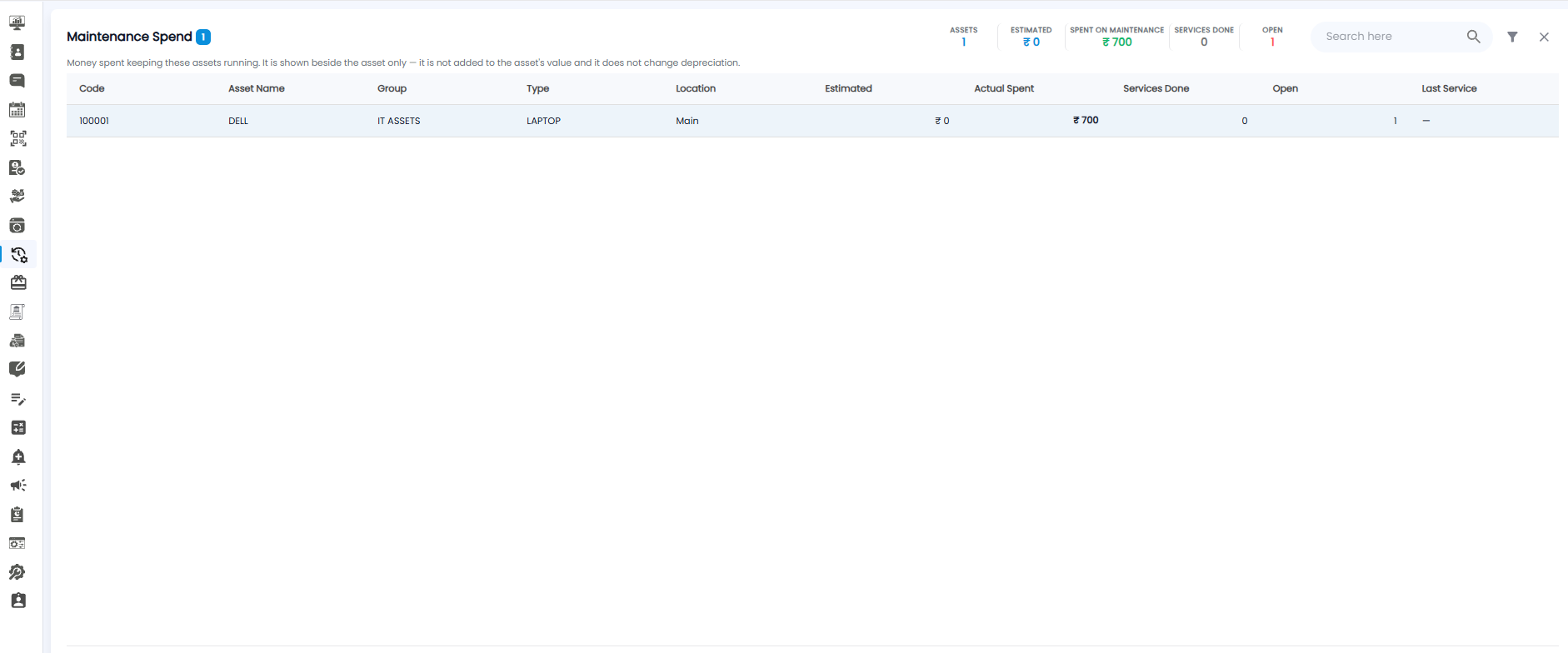Viewport: 1568px width, 653px height.
Task: Open the clipboard report sidebar icon
Action: (17, 515)
